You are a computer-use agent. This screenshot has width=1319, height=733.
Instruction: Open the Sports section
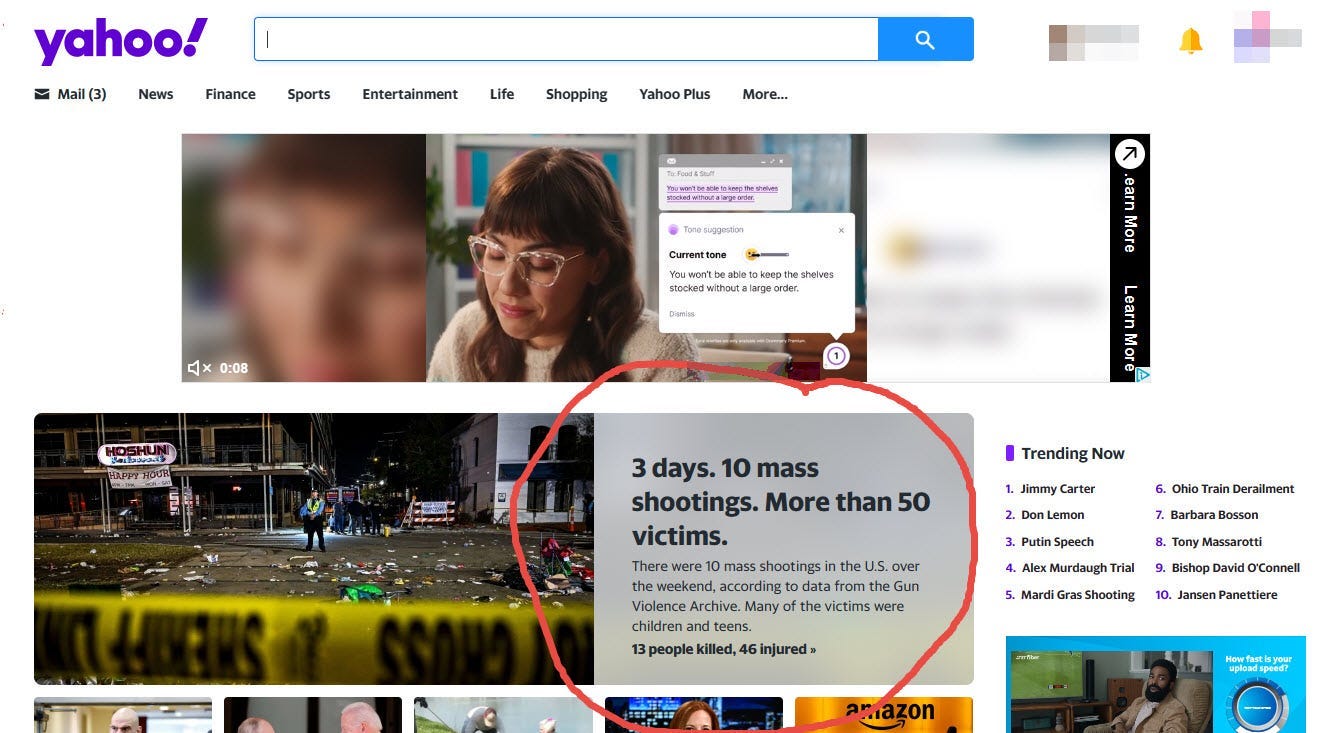click(x=308, y=94)
